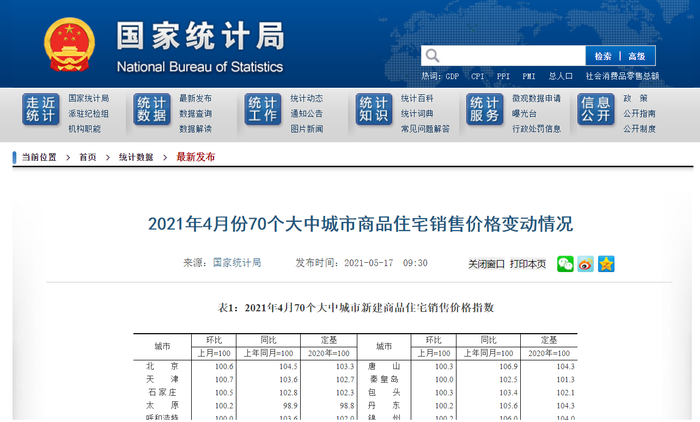The height and width of the screenshot is (422, 700).
Task: Open 高级 advanced search
Action: (637, 56)
